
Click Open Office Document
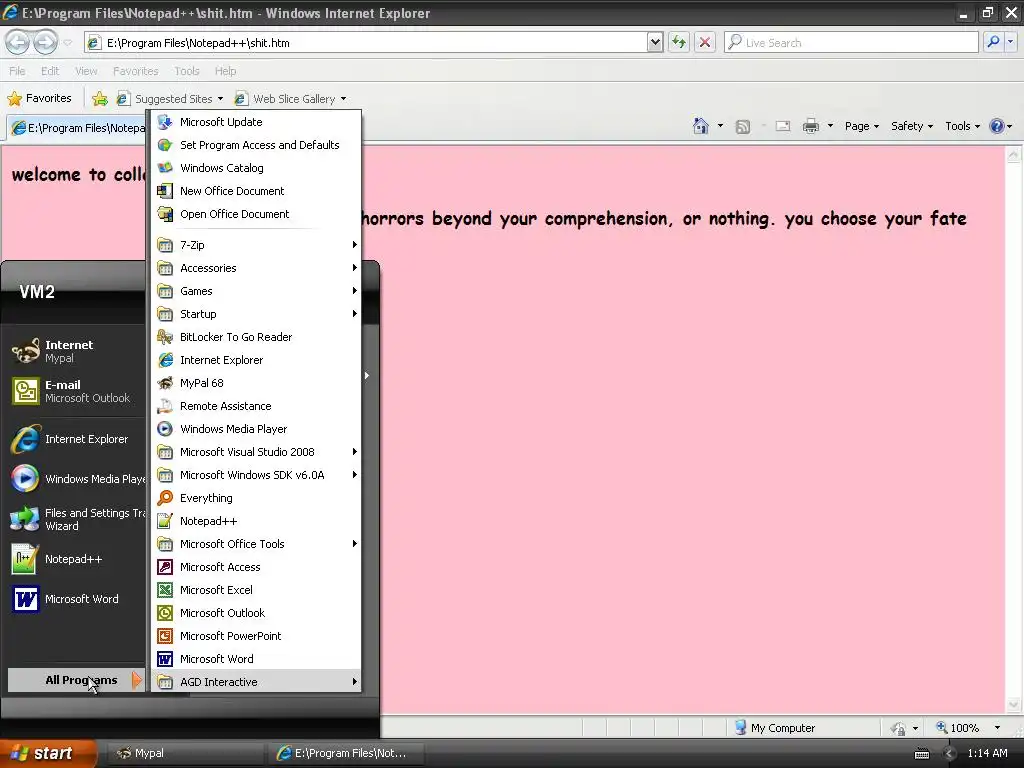tap(256, 214)
